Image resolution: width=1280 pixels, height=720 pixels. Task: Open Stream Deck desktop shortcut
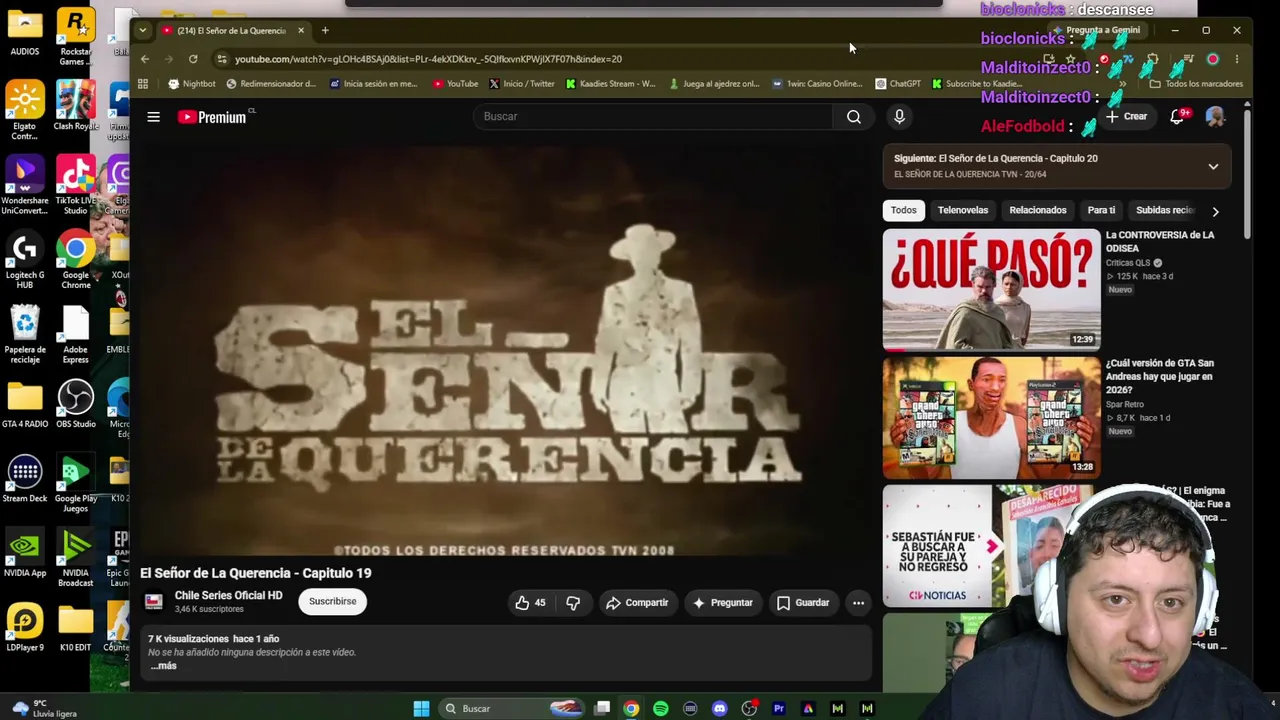[25, 479]
